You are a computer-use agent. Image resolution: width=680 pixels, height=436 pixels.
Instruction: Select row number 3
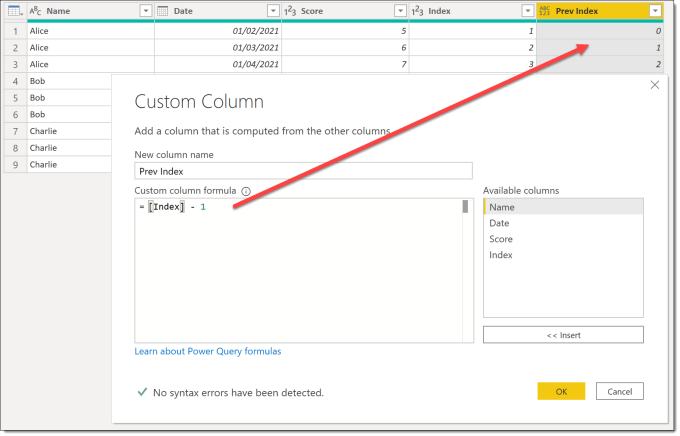16,65
